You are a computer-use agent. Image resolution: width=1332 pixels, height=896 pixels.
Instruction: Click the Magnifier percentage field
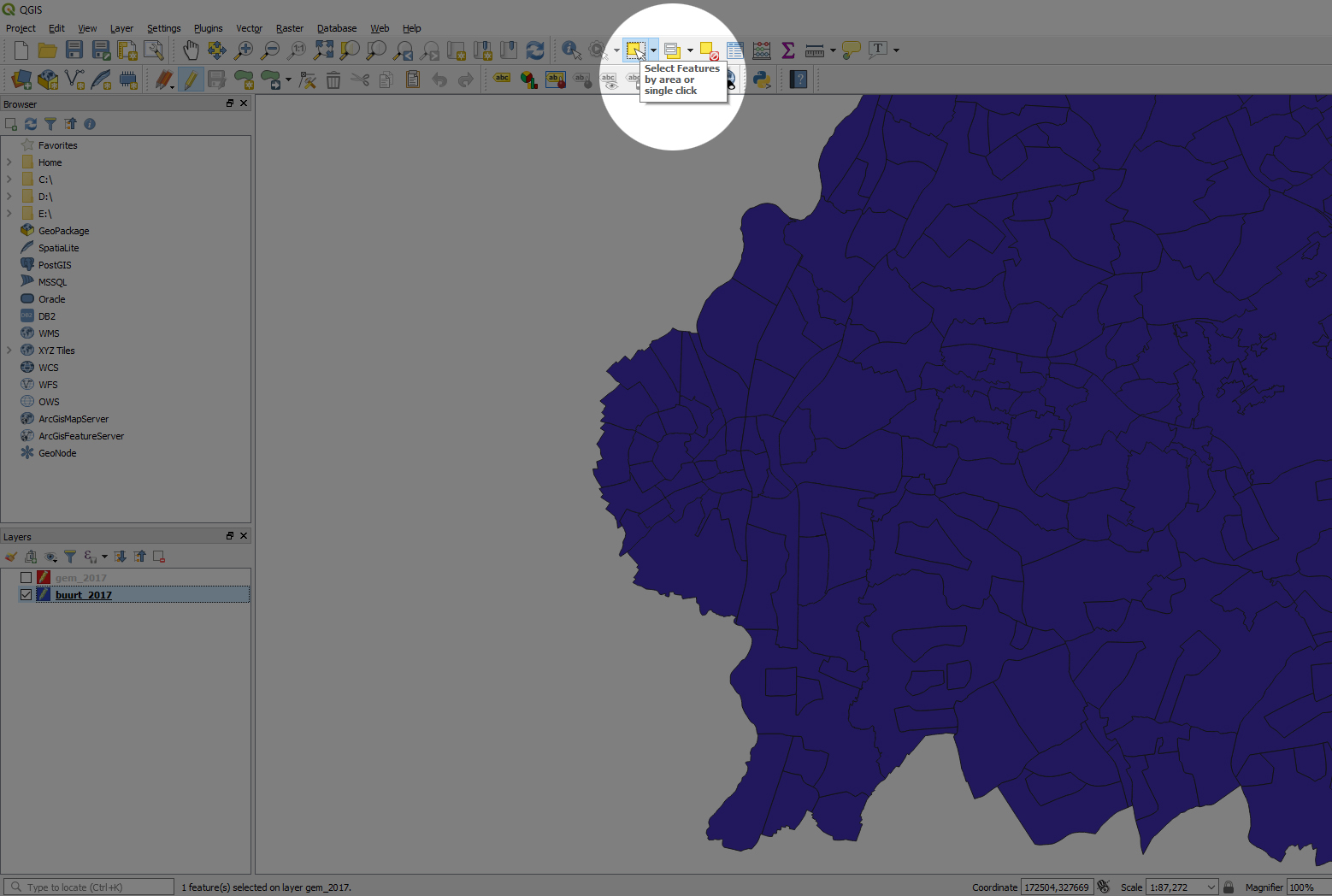point(1309,887)
